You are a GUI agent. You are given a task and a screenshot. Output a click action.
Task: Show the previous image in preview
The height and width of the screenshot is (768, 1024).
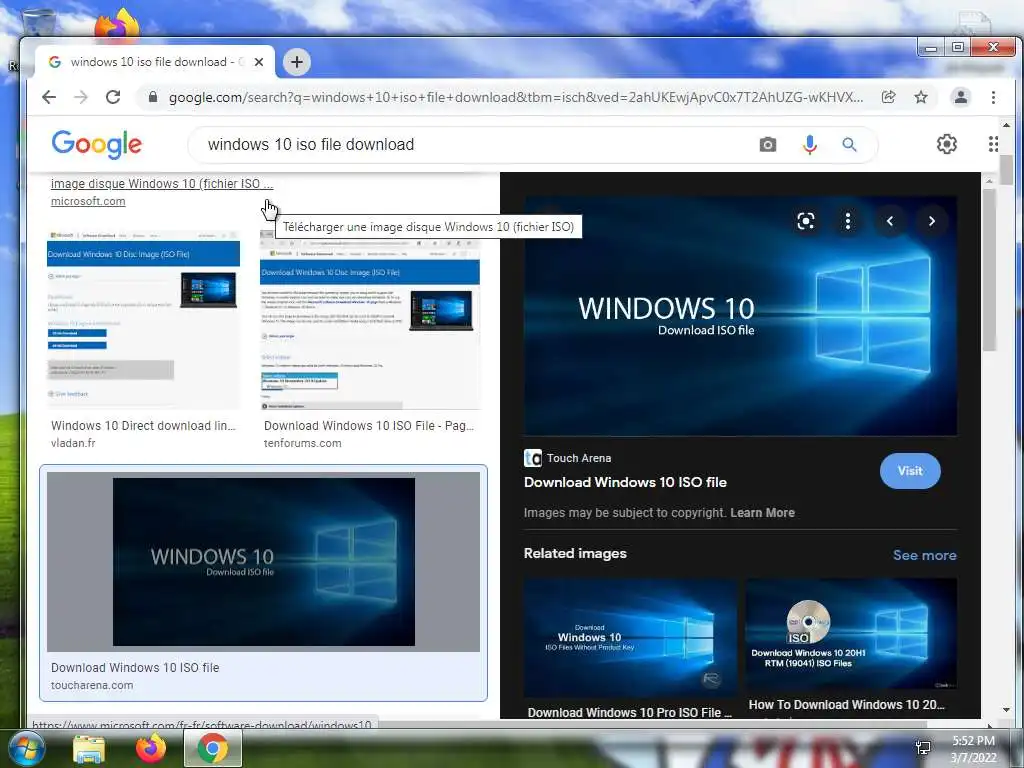point(889,221)
